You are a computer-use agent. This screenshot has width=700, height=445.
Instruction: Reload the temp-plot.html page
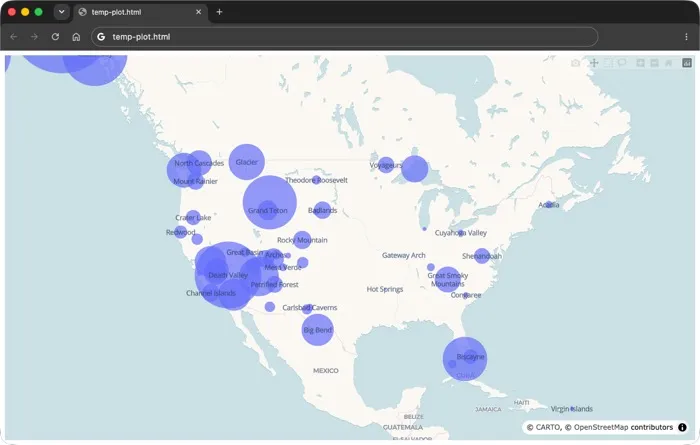coord(55,37)
